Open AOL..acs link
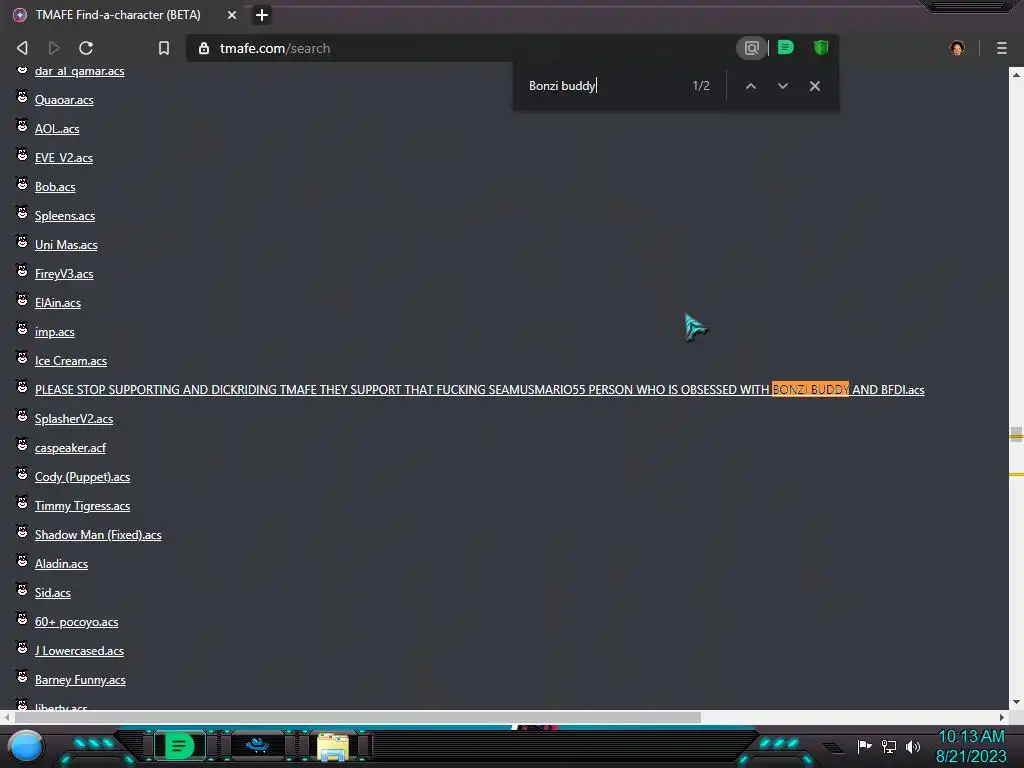 (57, 129)
